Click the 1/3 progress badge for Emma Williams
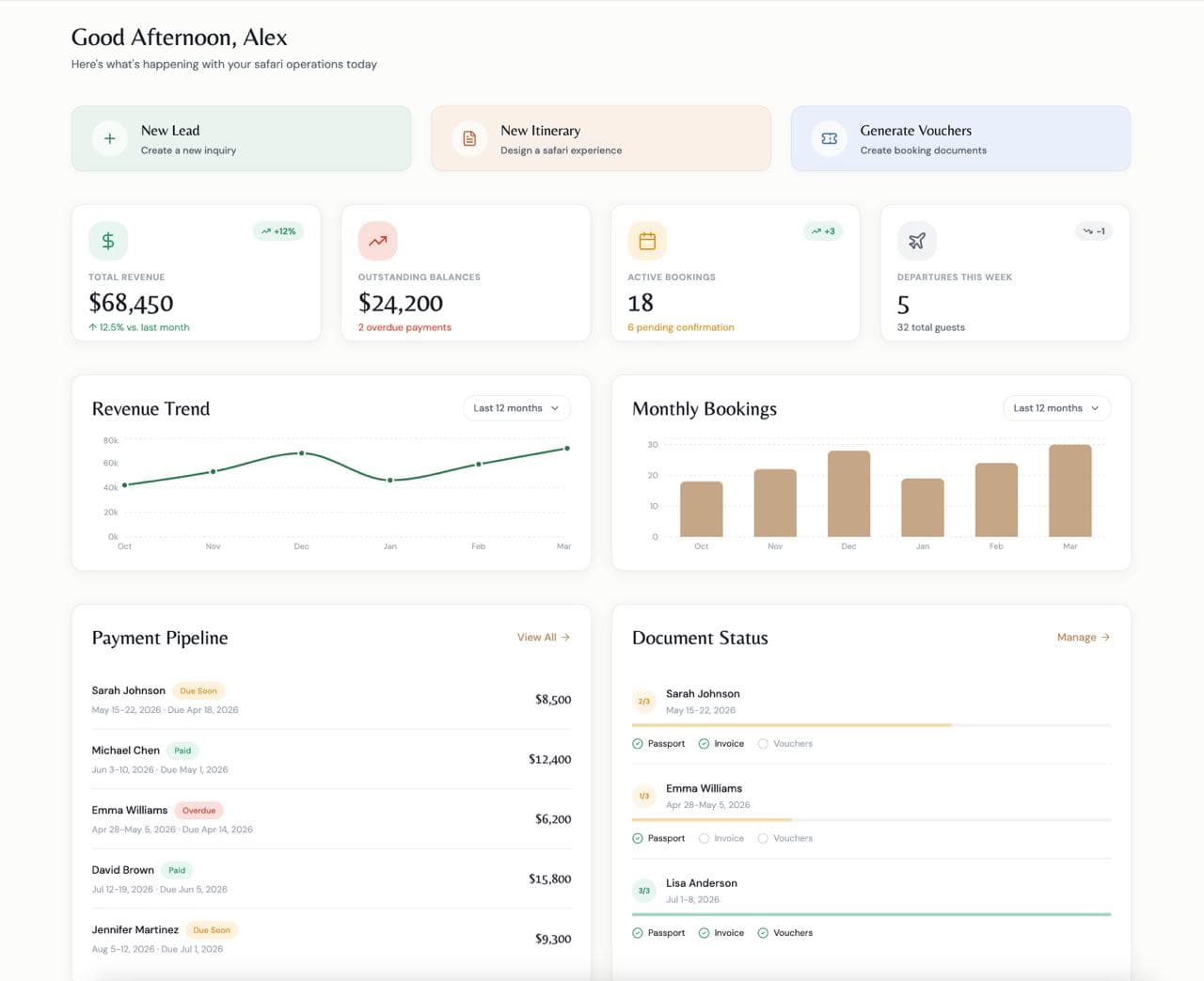This screenshot has height=981, width=1204. pos(644,796)
